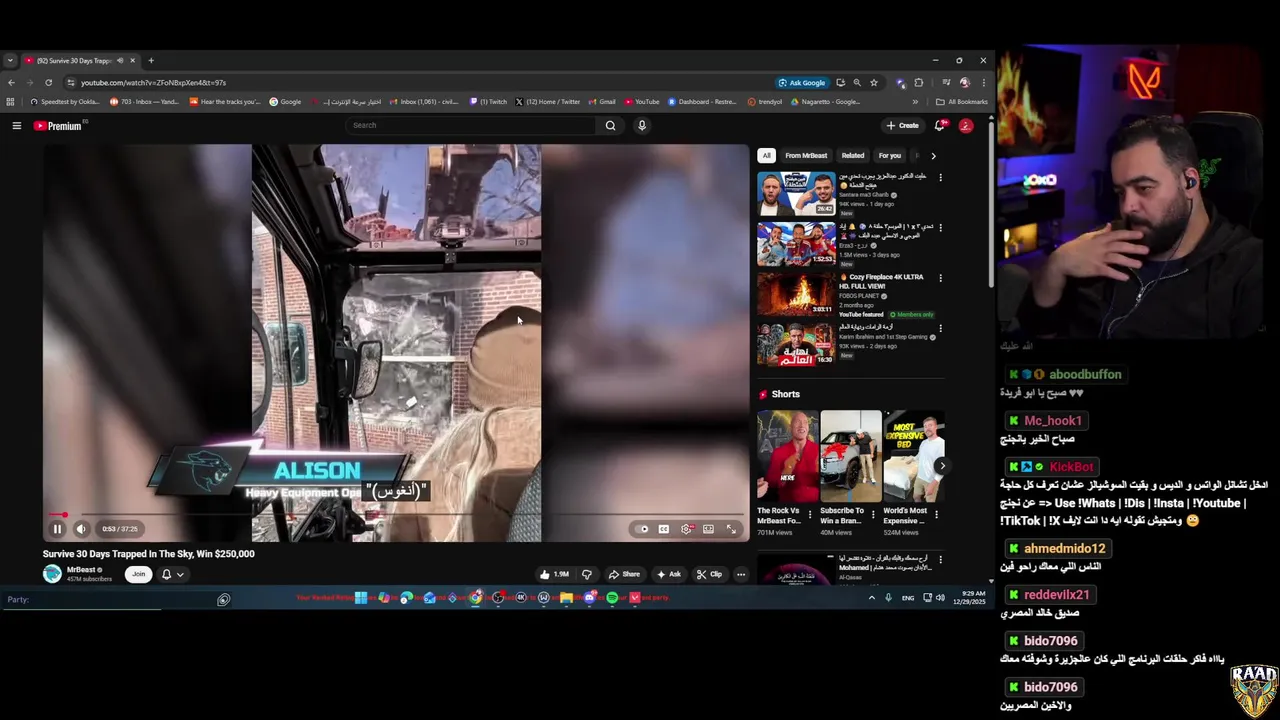1280x720 pixels.
Task: Start voice search with the microphone icon
Action: pos(642,125)
